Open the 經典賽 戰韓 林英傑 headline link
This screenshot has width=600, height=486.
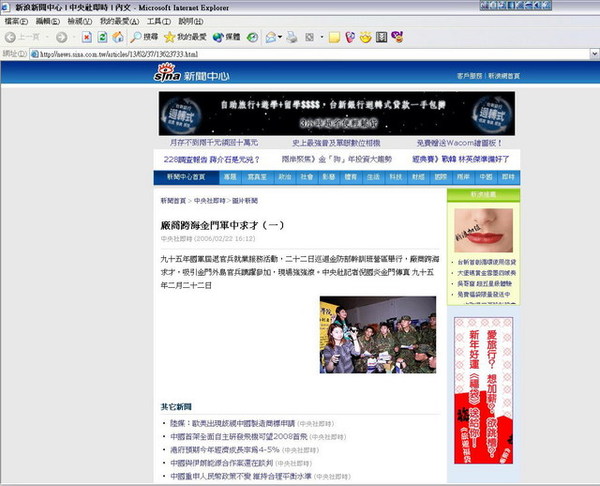point(461,159)
